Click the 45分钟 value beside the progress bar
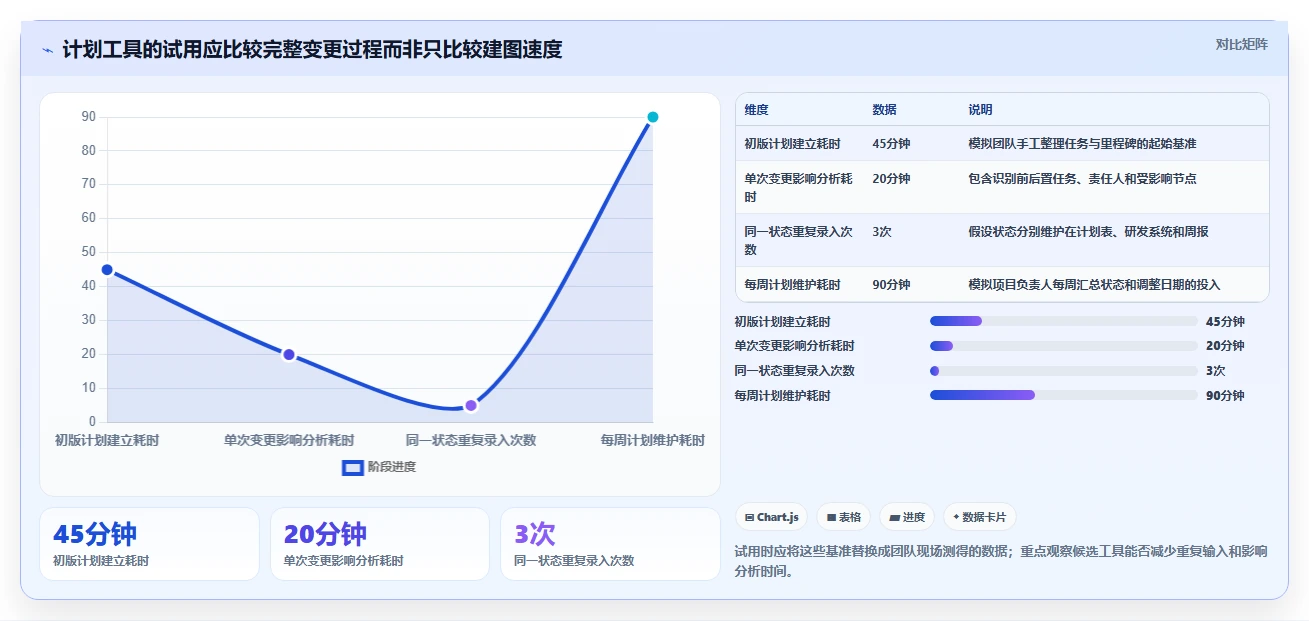Viewport: 1309px width, 621px height. [x=1225, y=322]
